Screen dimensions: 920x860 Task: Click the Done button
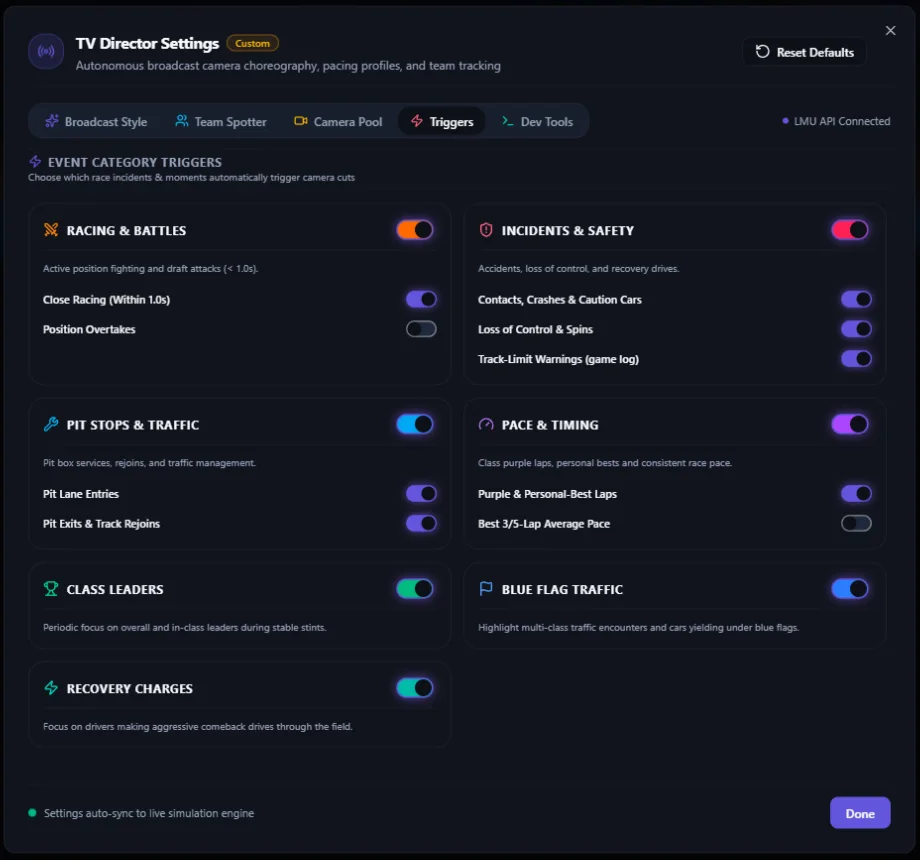click(x=860, y=813)
